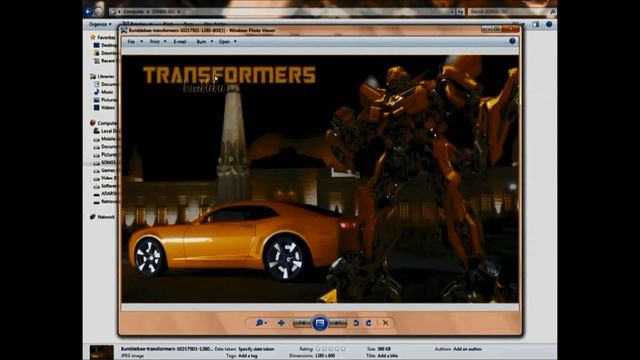Click the Local Disk drive icon

(97, 131)
